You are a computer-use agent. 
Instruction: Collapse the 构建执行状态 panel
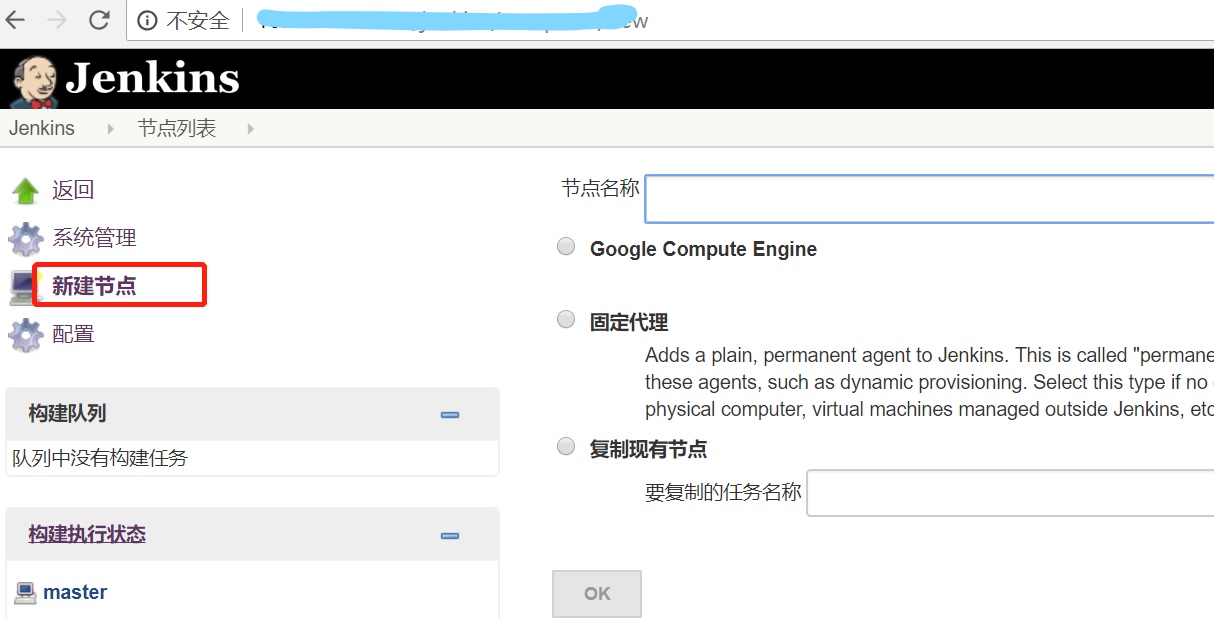click(x=450, y=535)
